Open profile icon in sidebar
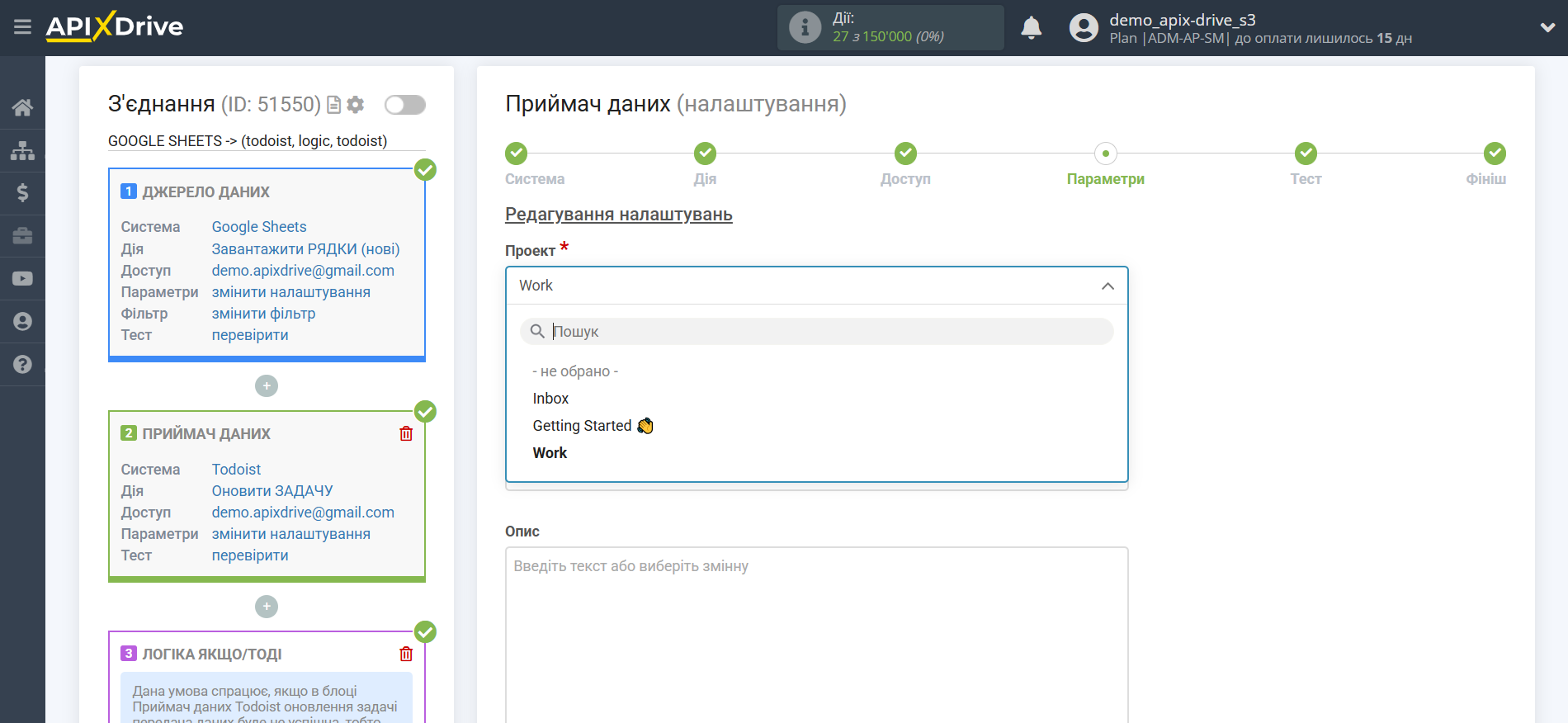1568x723 pixels. [22, 321]
